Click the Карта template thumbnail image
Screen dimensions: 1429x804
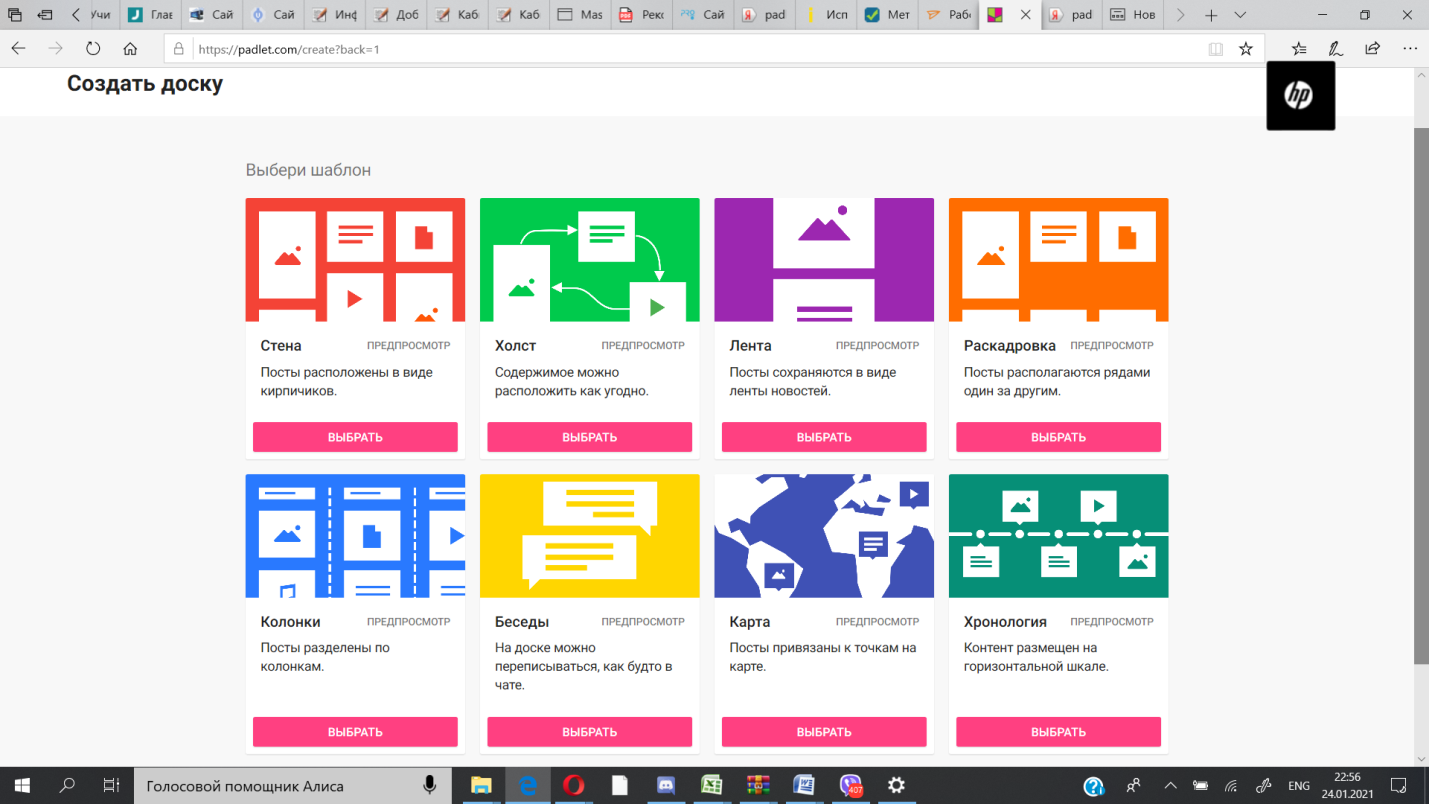click(x=824, y=536)
